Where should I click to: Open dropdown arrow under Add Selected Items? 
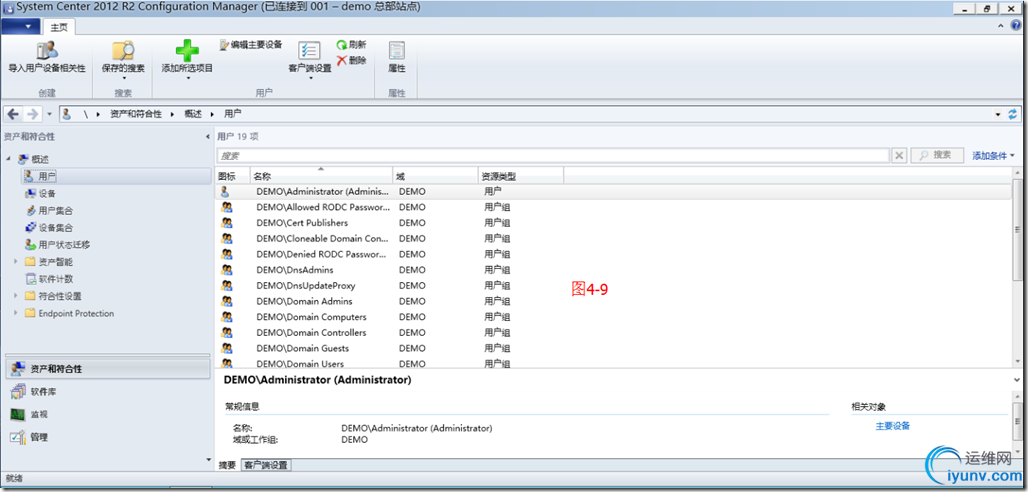(x=188, y=78)
